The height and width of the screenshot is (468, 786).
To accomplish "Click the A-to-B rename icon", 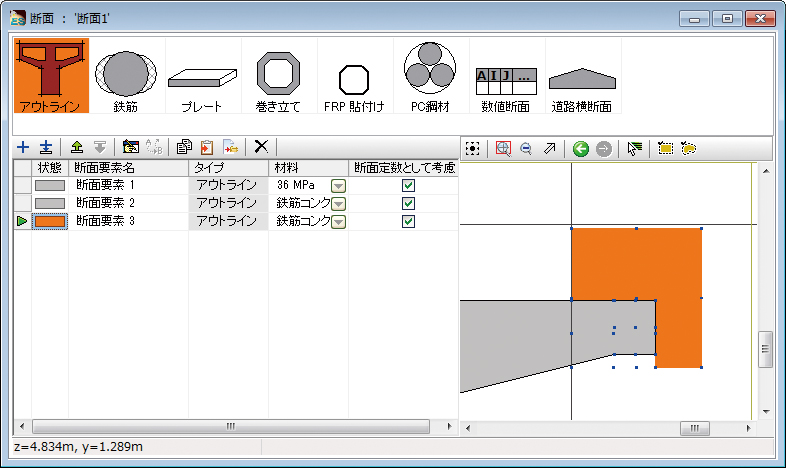I will (x=154, y=147).
